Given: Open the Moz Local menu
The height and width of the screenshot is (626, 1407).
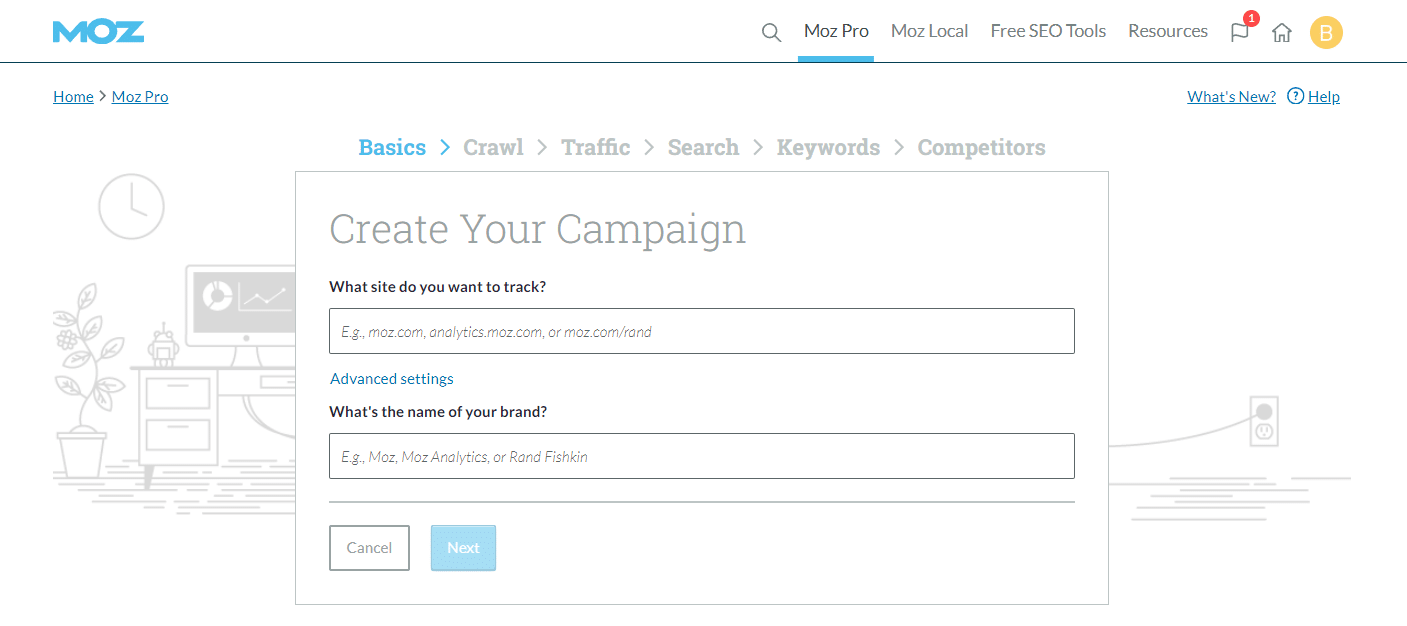Looking at the screenshot, I should 929,31.
